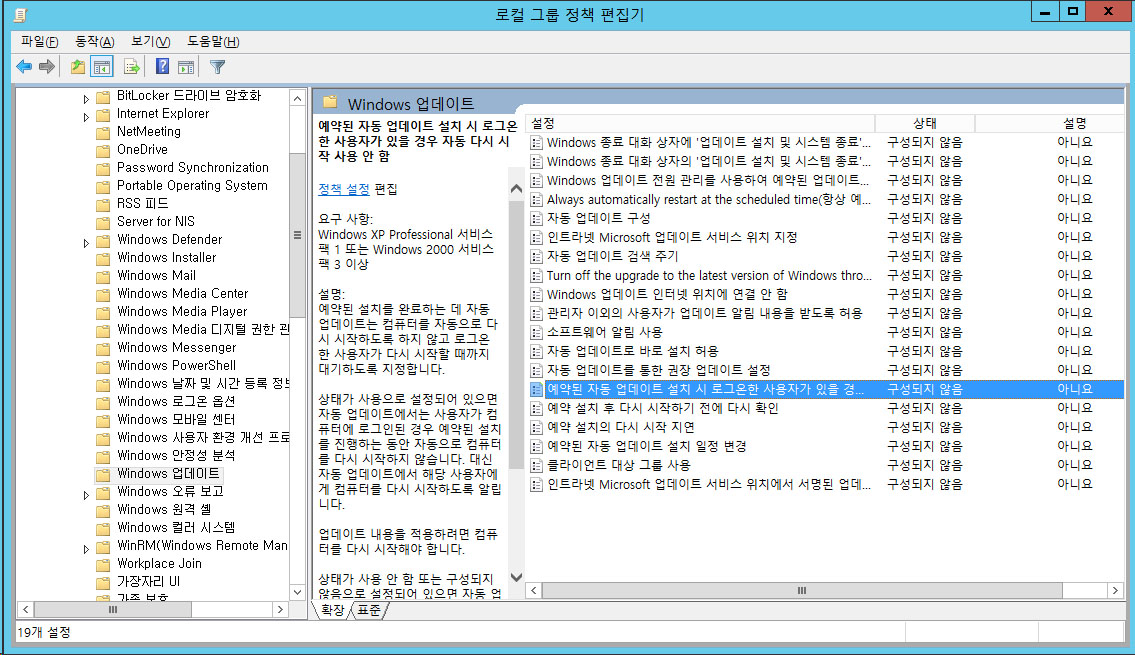Expand the Windows Defender tree node
Viewport: 1135px width, 655px height.
pyautogui.click(x=86, y=242)
